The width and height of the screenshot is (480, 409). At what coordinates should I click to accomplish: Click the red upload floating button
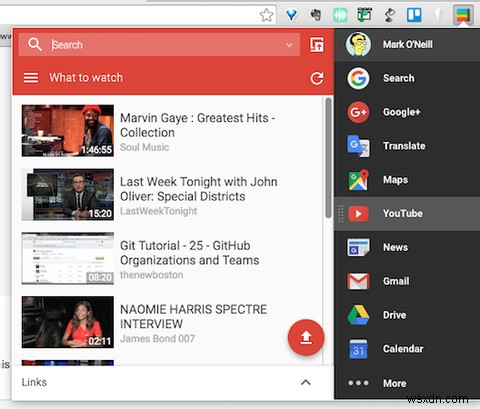pos(306,337)
